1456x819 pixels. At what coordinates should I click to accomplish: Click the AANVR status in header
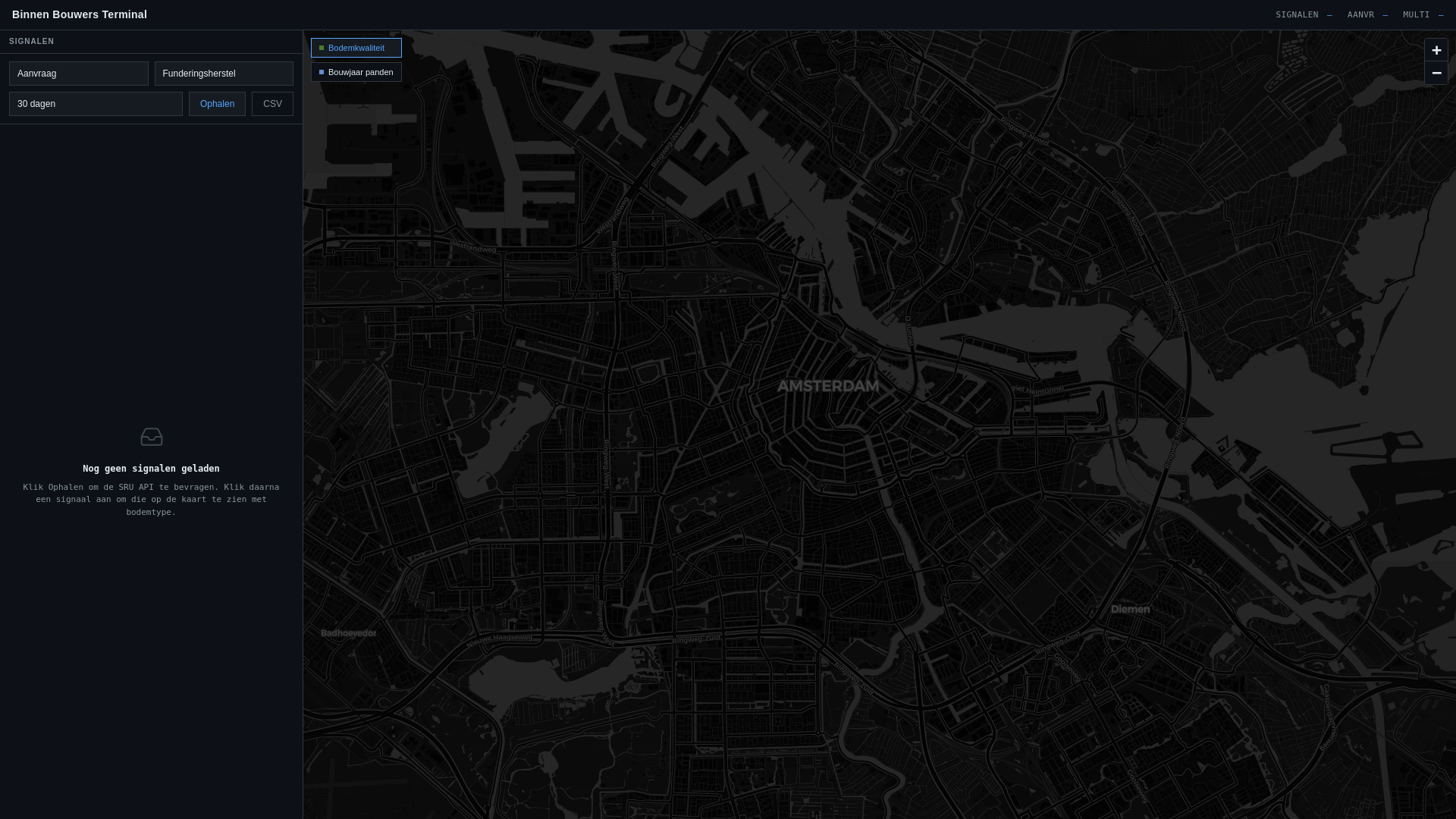pyautogui.click(x=1367, y=14)
